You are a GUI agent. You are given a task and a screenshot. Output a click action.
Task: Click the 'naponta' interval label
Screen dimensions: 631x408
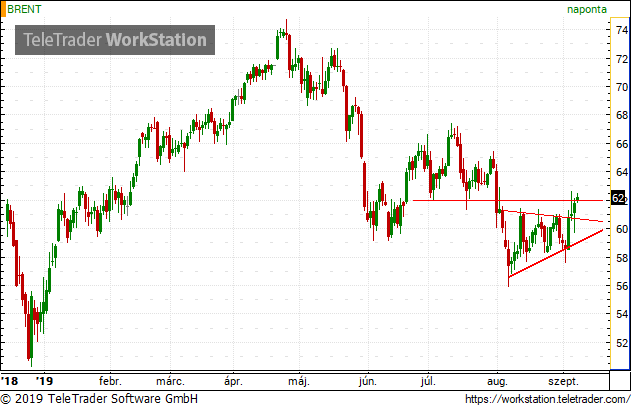pos(587,9)
